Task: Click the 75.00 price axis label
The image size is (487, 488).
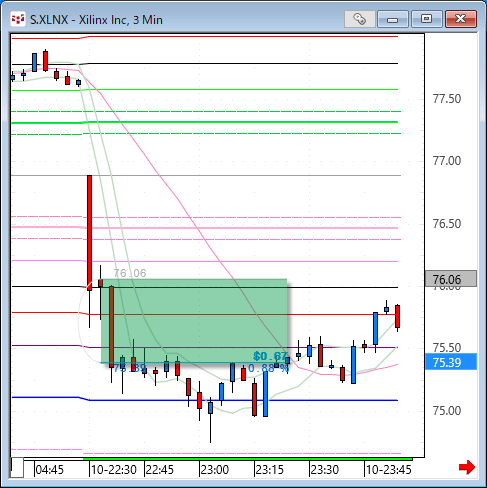Action: tap(447, 410)
